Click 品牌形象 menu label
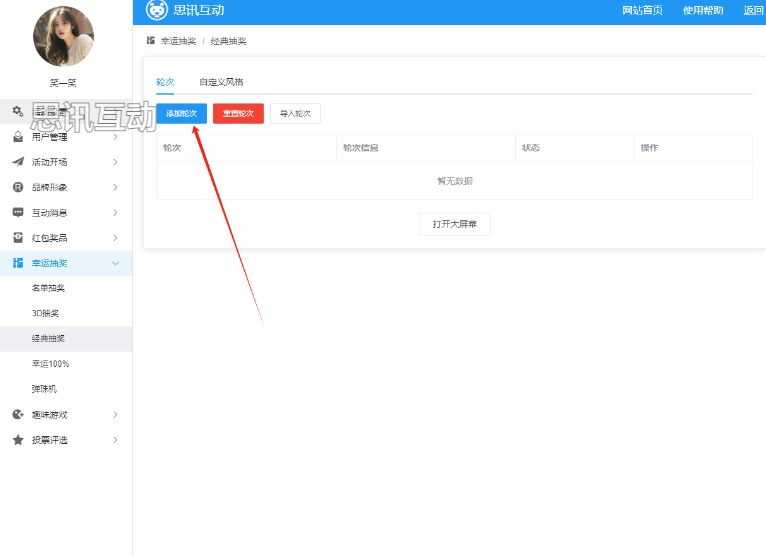The width and height of the screenshot is (766, 556). click(49, 187)
